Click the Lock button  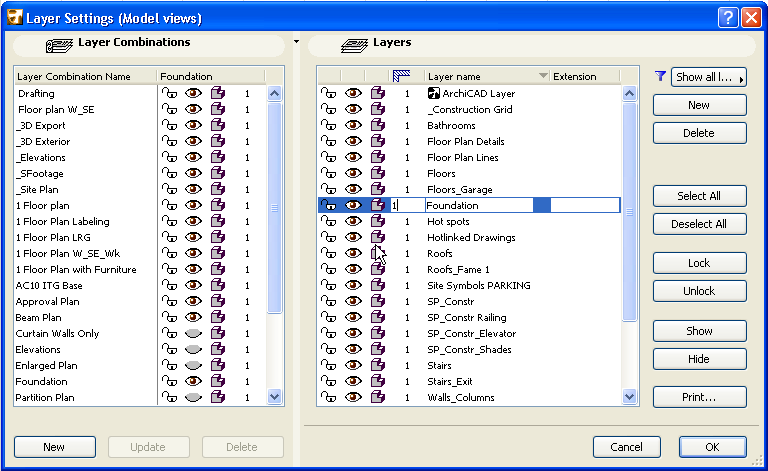(699, 263)
